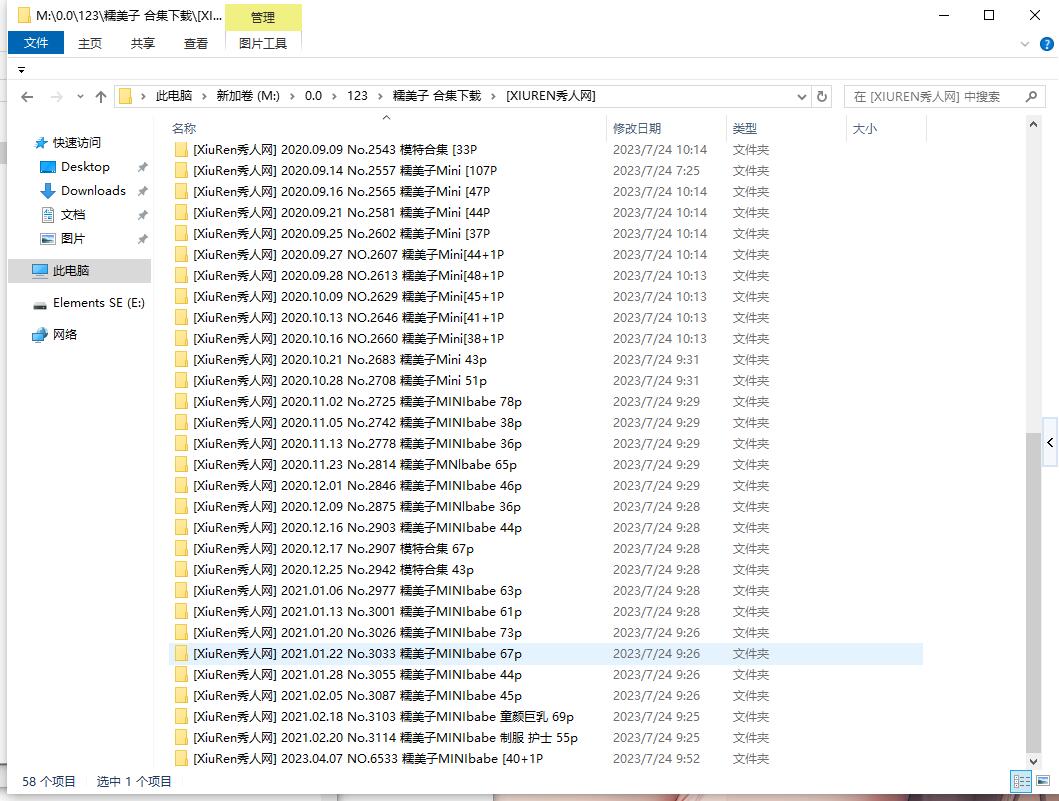Select folder 2021.02.20 No.3114 制服 护士 55p
This screenshot has height=801, width=1059.
pos(385,738)
